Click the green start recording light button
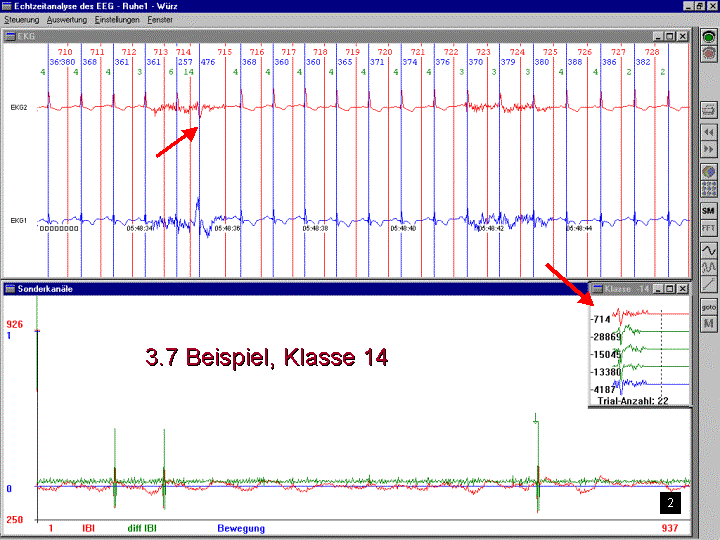The height and width of the screenshot is (540, 720). (709, 37)
